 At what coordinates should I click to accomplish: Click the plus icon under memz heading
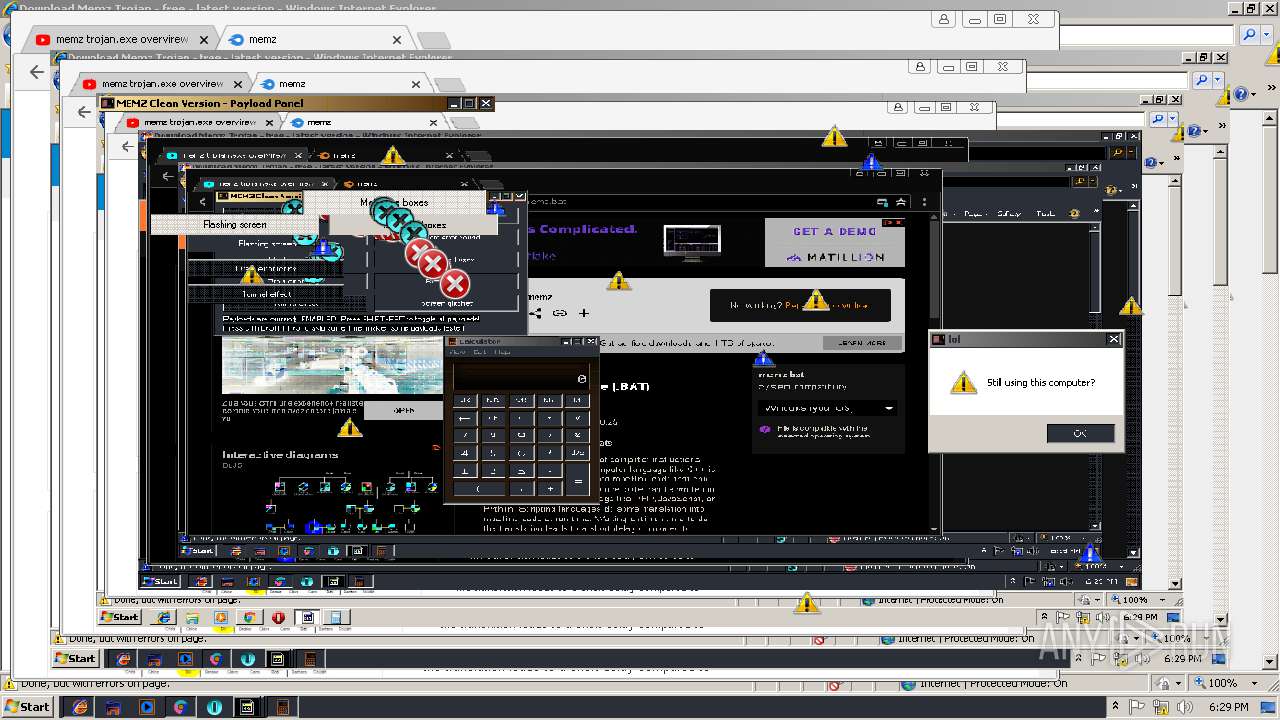pos(584,313)
